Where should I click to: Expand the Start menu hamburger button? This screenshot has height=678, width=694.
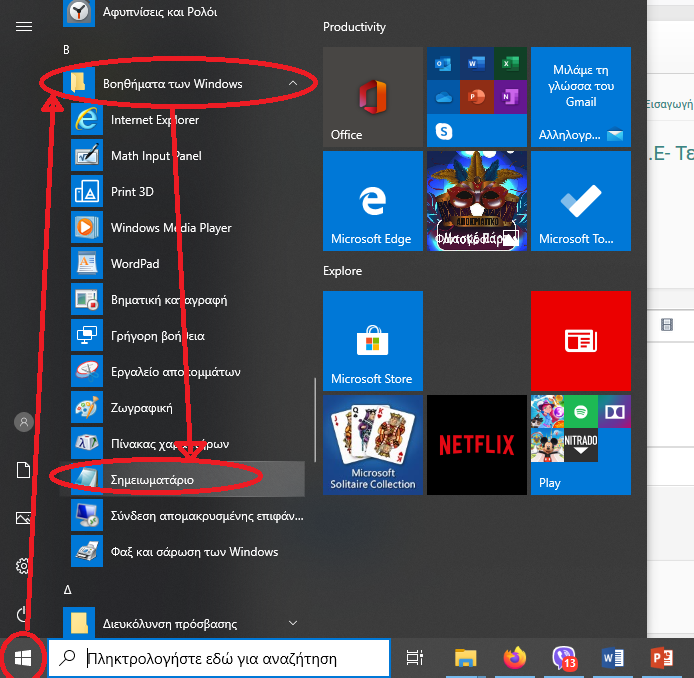coord(24,27)
